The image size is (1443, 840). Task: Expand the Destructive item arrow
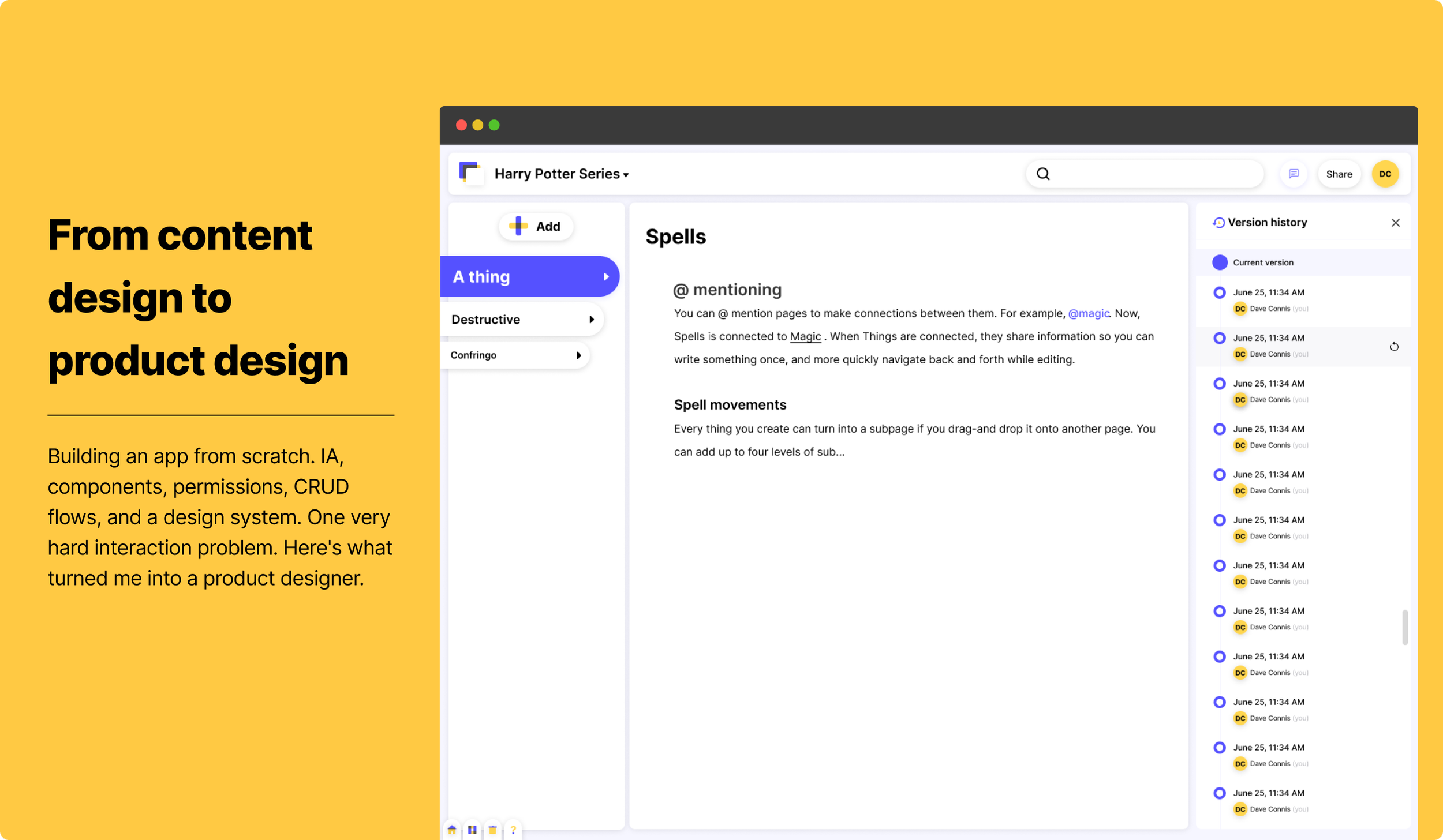click(591, 320)
